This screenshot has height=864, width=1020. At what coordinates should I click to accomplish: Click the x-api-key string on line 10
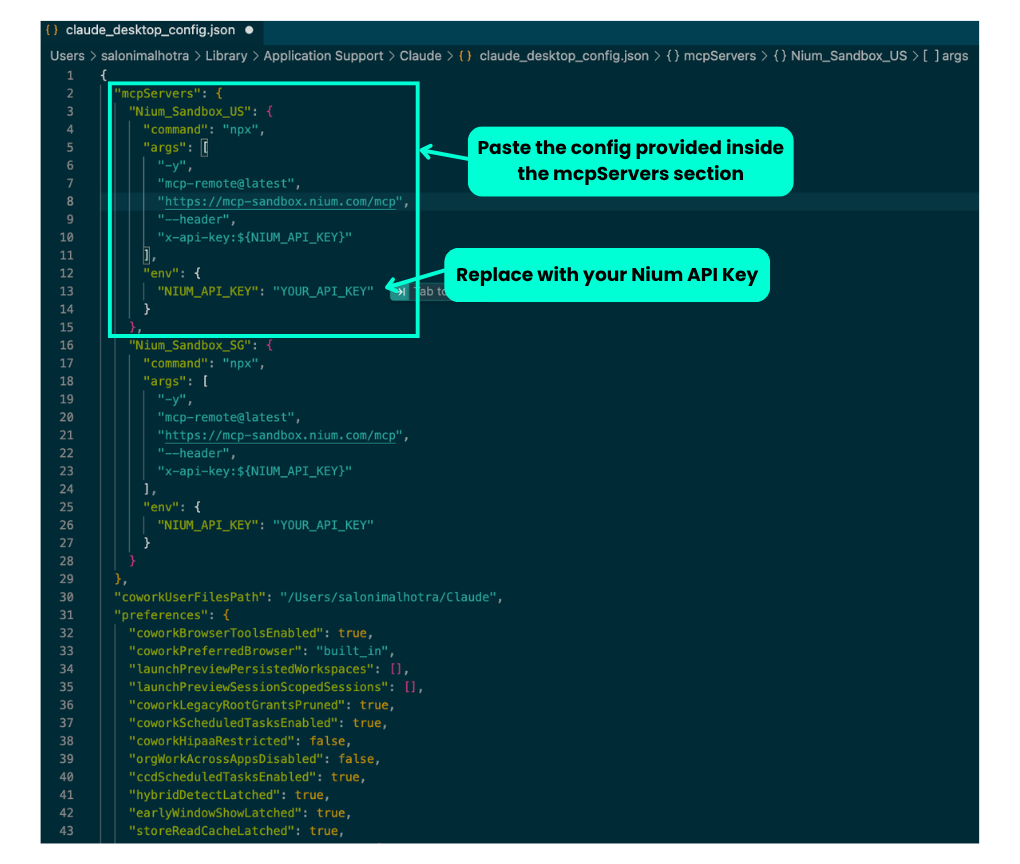[254, 237]
